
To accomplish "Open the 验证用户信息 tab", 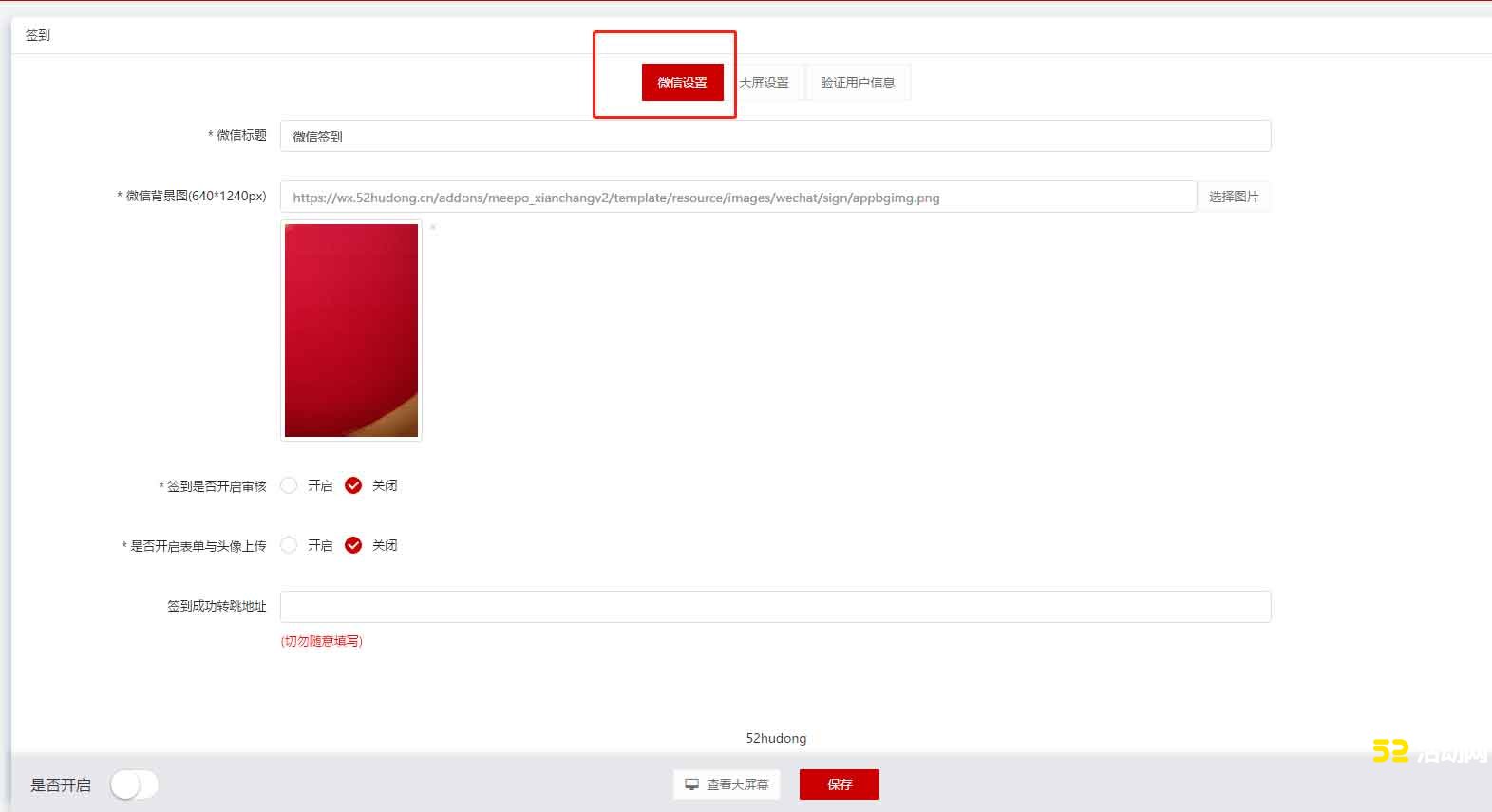I will coord(858,83).
